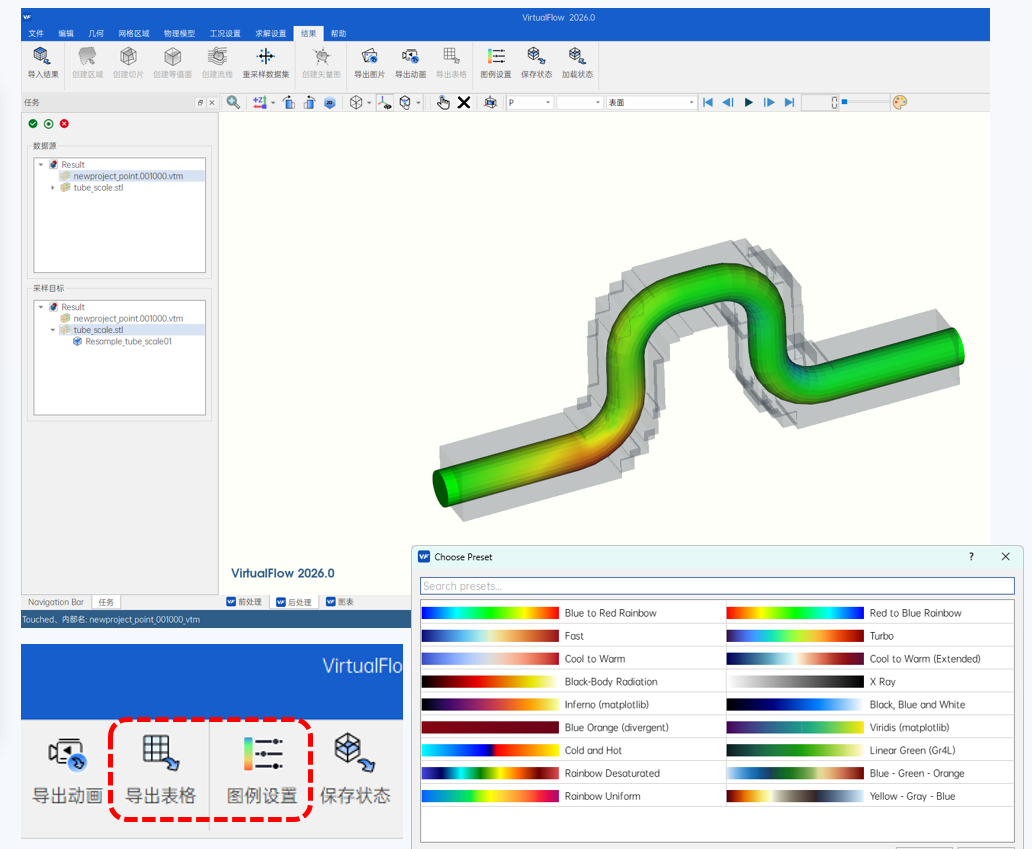Collapse the Result node in 数据源 tree
1032x849 pixels.
(x=41, y=165)
